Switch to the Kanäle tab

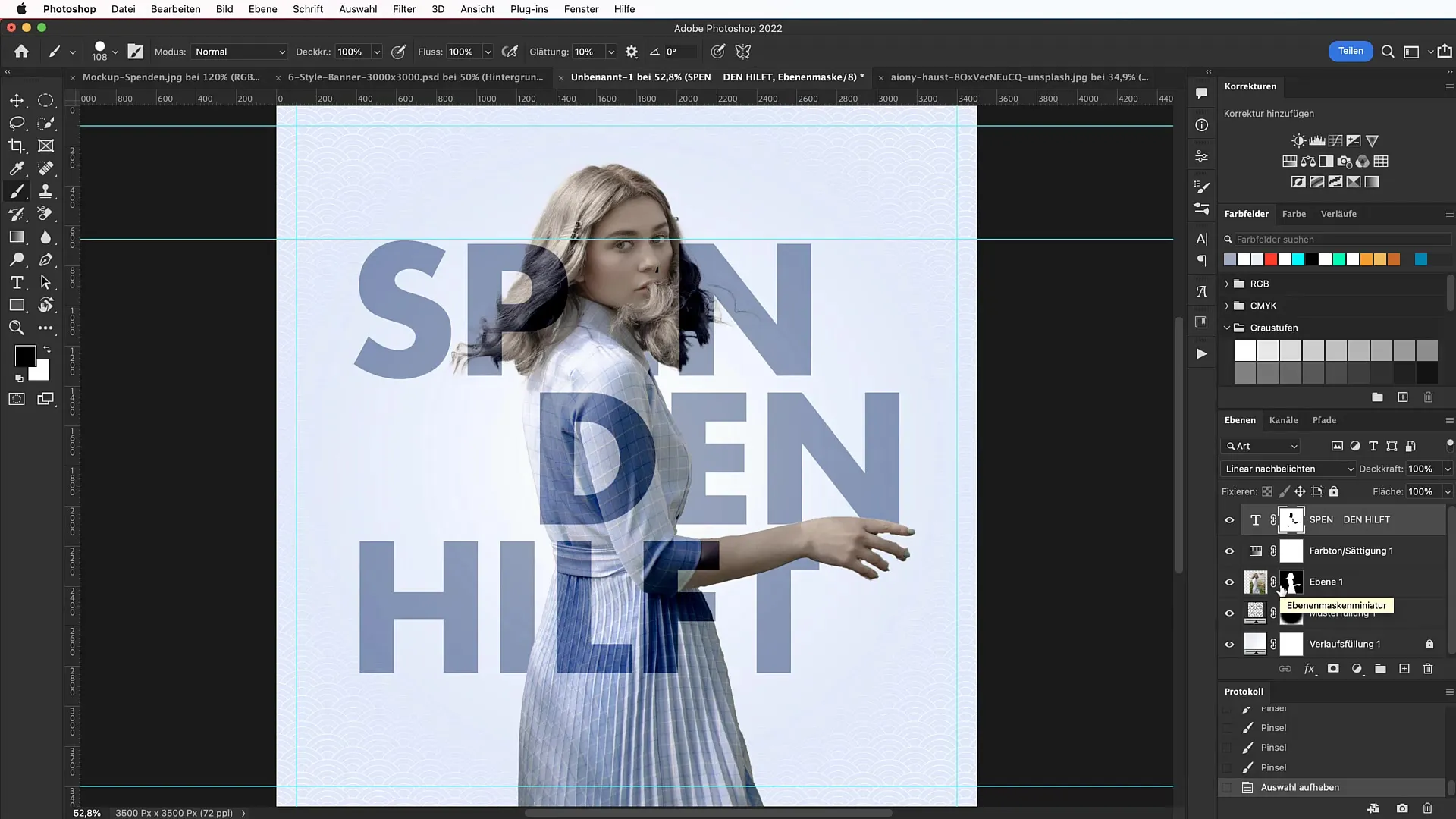(x=1283, y=420)
